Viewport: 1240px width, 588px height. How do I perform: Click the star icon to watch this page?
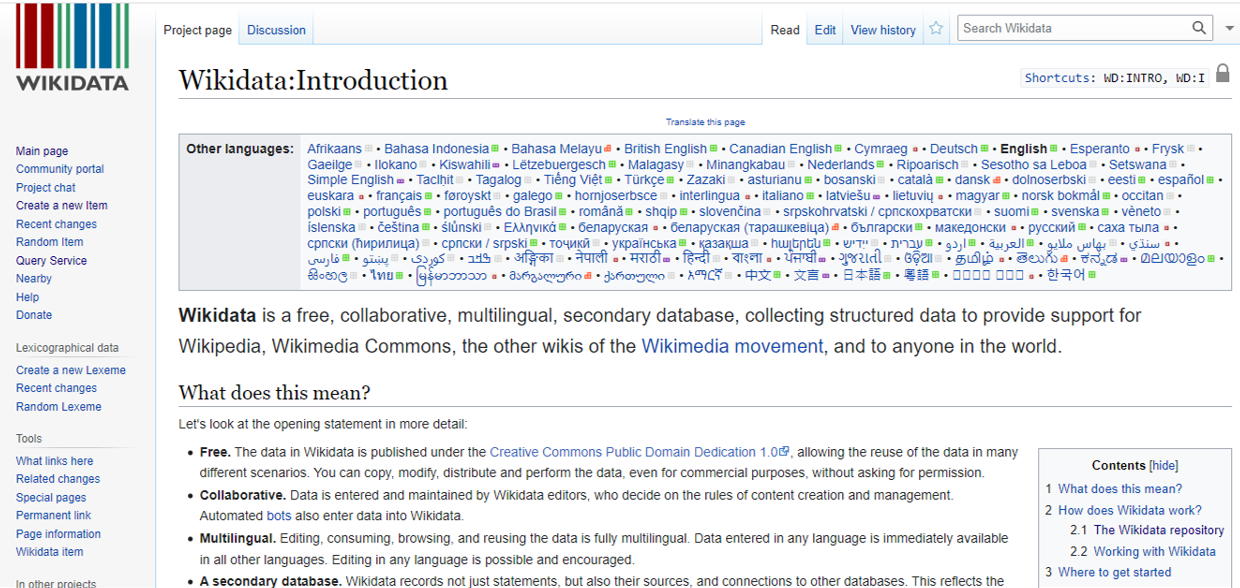click(935, 29)
